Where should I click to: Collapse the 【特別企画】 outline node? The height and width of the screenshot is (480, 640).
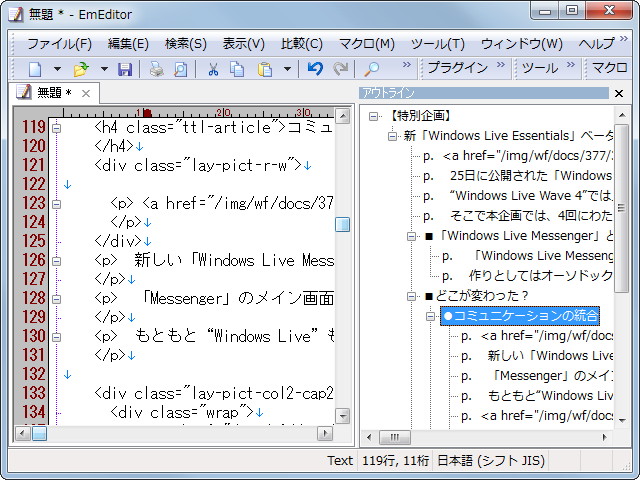pyautogui.click(x=373, y=116)
